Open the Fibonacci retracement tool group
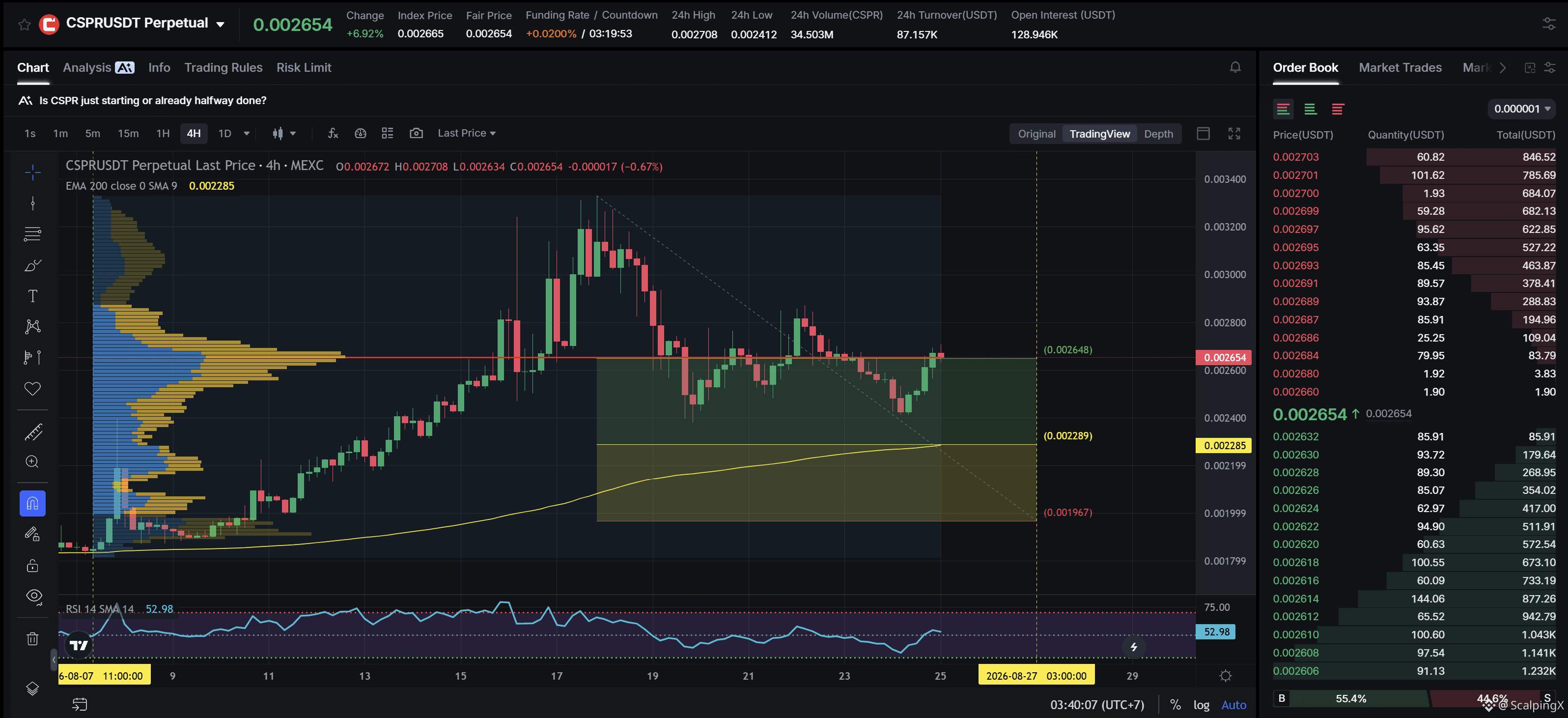 (x=33, y=234)
